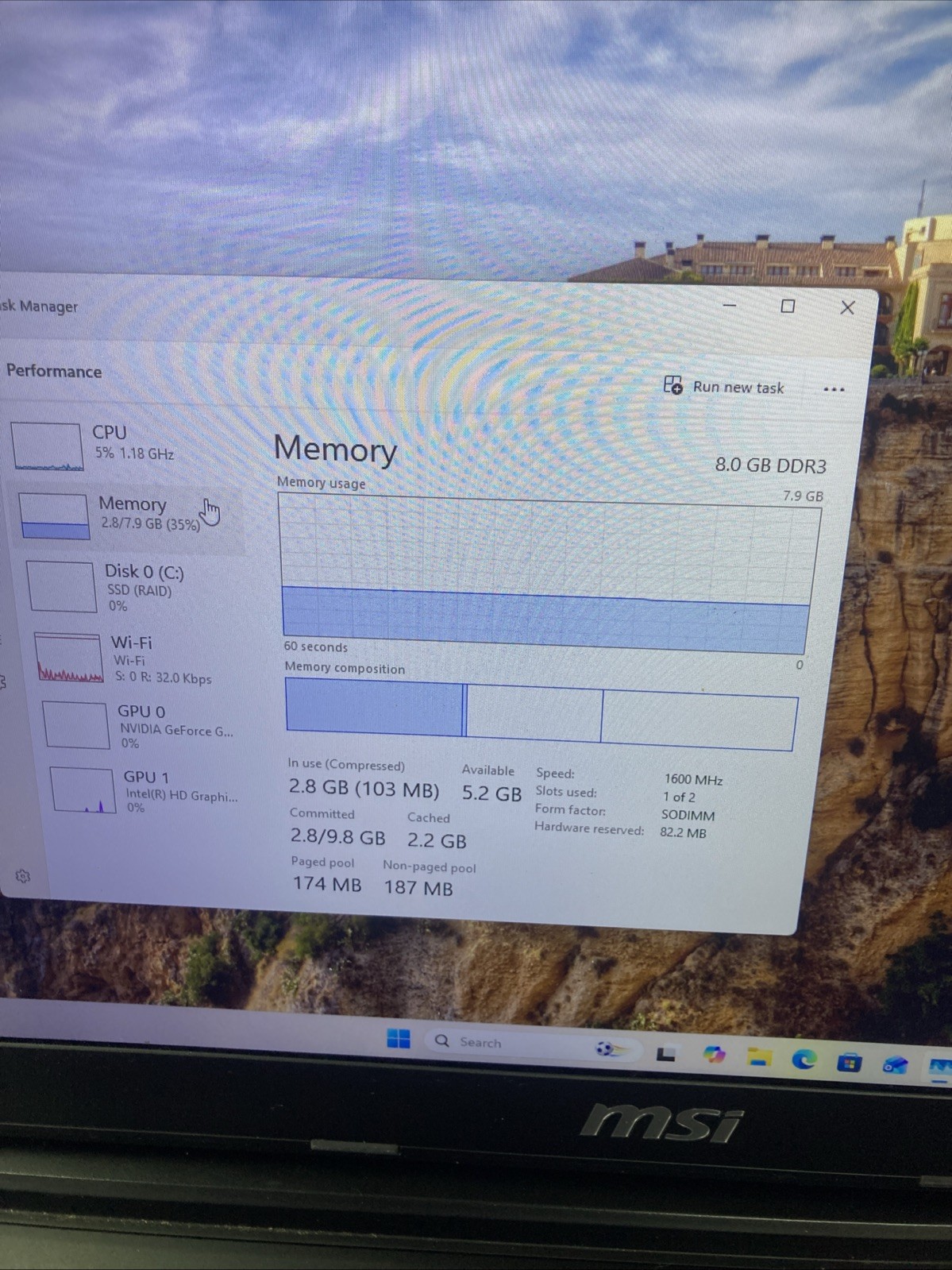Screen dimensions: 952x1270
Task: Click the In use value 2.8 GB (103 MB)
Action: [x=364, y=789]
